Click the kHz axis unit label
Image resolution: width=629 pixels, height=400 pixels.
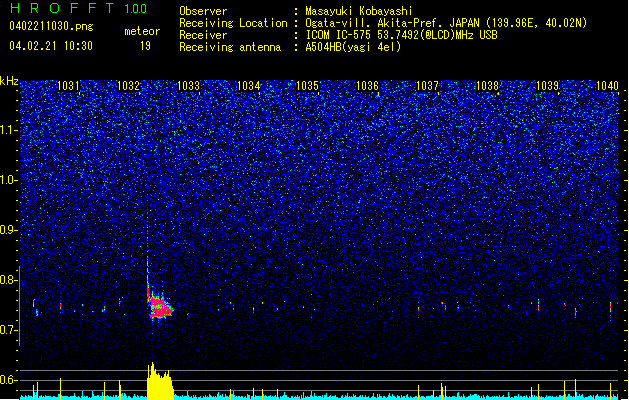[x=9, y=81]
